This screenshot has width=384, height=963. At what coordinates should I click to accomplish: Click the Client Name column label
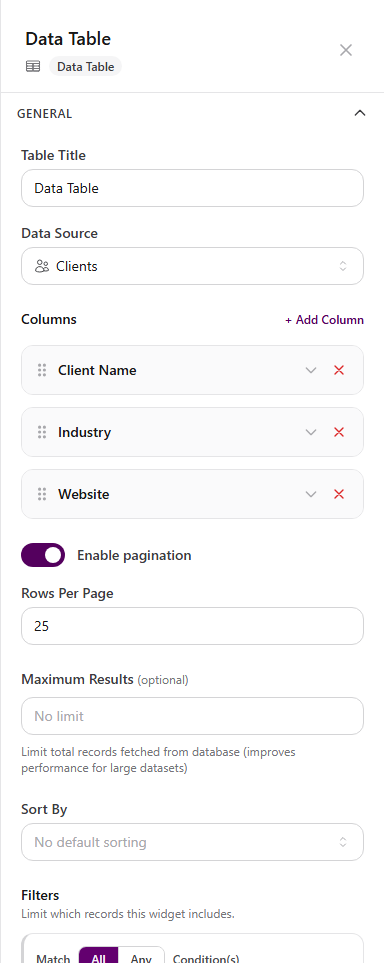[x=97, y=370]
